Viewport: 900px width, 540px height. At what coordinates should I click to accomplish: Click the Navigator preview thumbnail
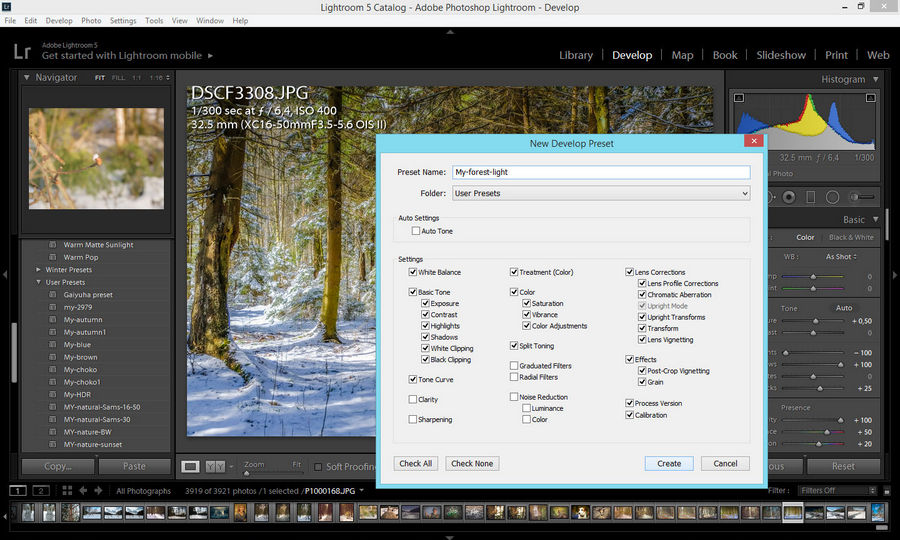[96, 158]
